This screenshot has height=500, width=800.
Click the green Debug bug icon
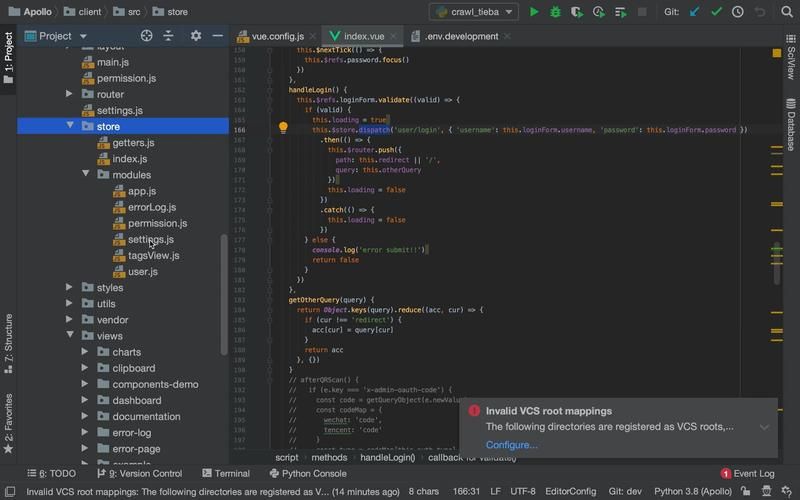(556, 12)
